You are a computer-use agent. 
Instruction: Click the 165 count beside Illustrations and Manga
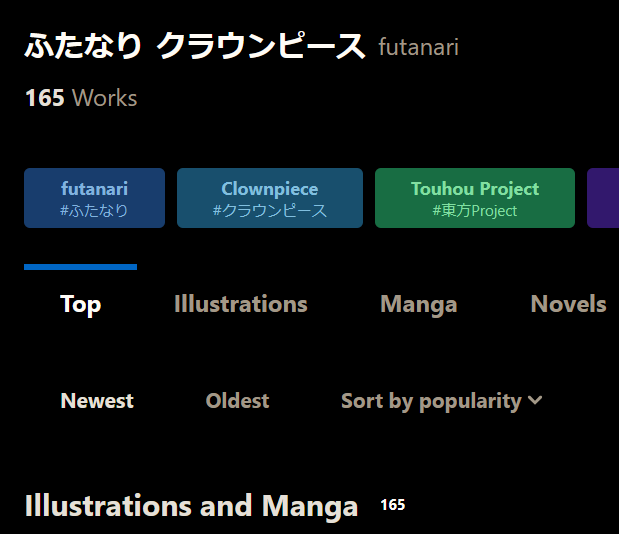(x=392, y=505)
